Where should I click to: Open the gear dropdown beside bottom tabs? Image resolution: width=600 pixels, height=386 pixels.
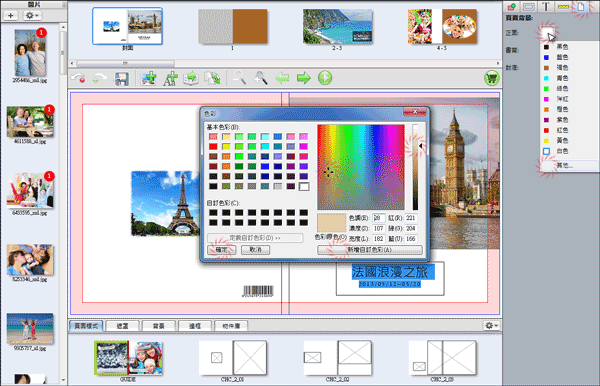(x=491, y=326)
